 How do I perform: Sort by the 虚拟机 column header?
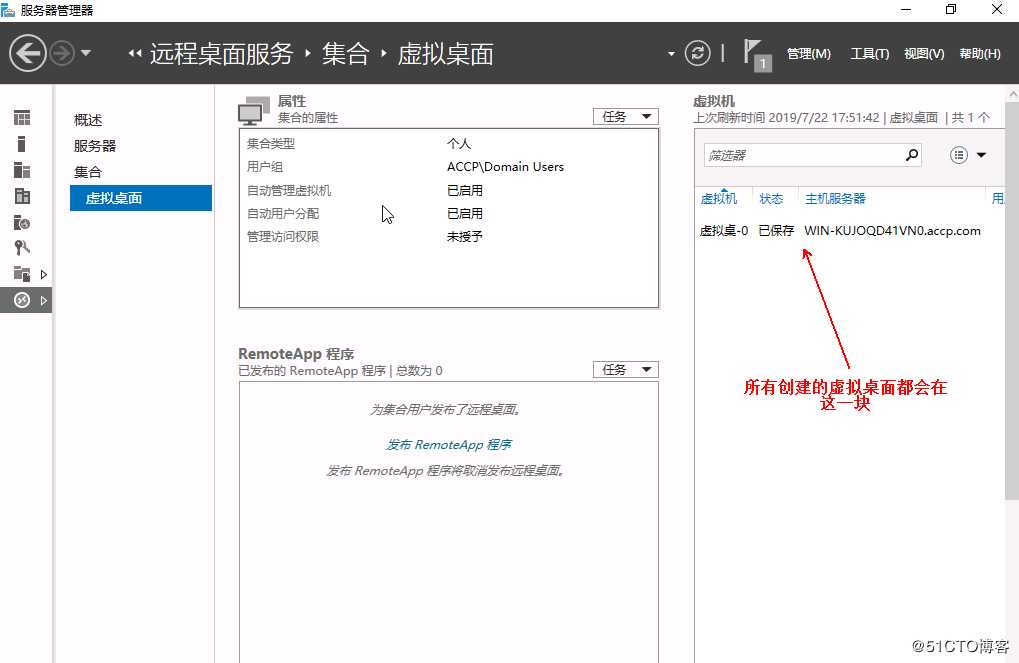click(719, 198)
